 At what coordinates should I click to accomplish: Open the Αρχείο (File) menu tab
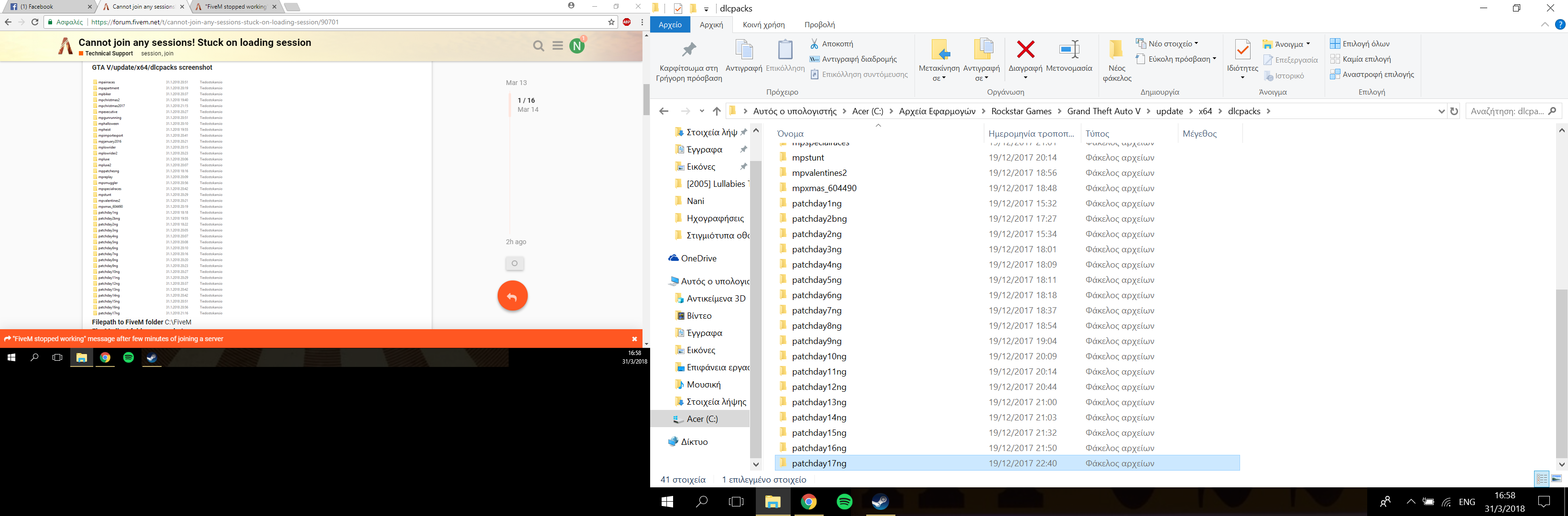coord(670,24)
